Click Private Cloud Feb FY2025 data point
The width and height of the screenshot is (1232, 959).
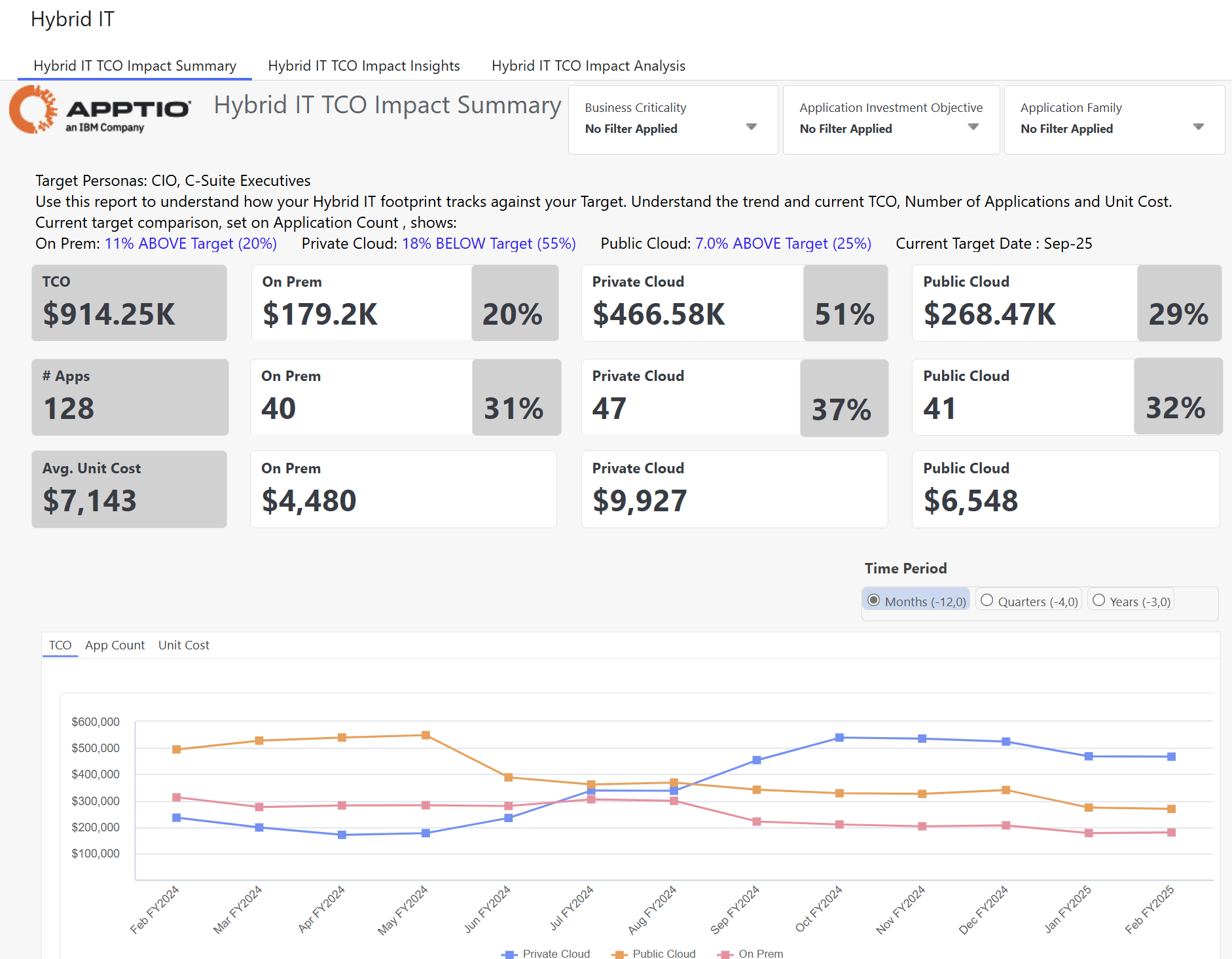[1171, 757]
